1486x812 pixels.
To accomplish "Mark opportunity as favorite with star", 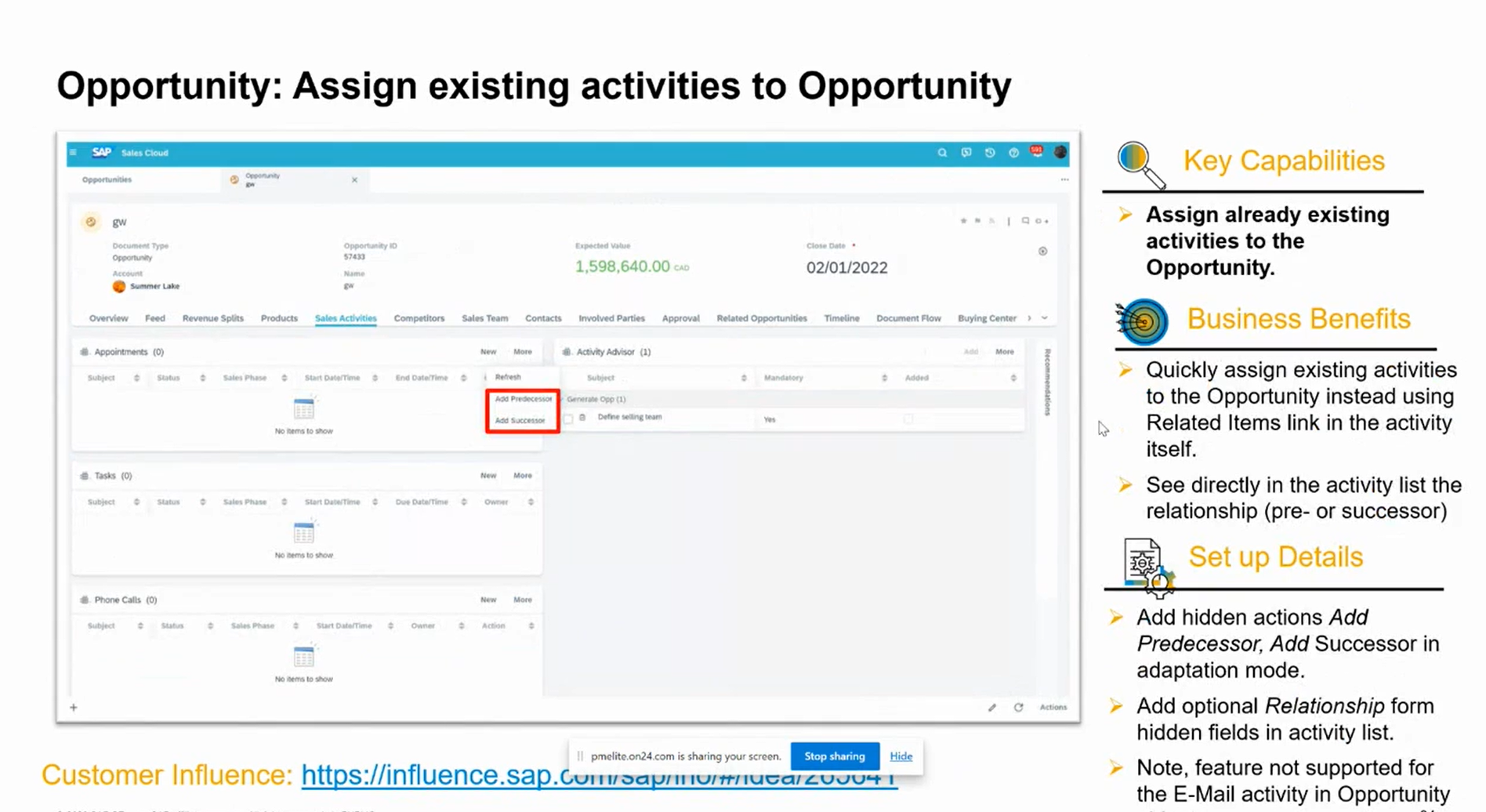I will pyautogui.click(x=963, y=221).
